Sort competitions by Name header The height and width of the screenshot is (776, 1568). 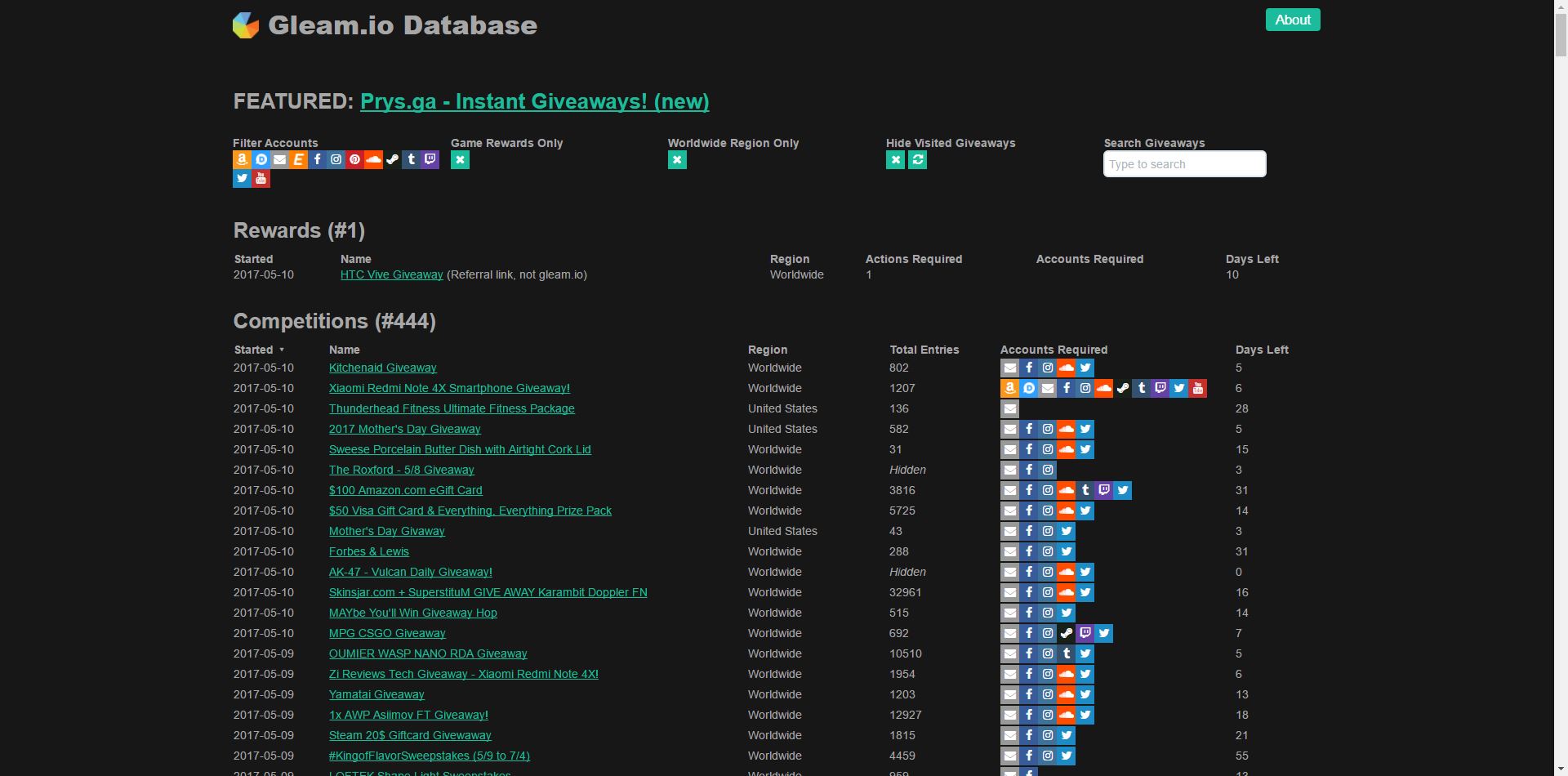pos(344,350)
